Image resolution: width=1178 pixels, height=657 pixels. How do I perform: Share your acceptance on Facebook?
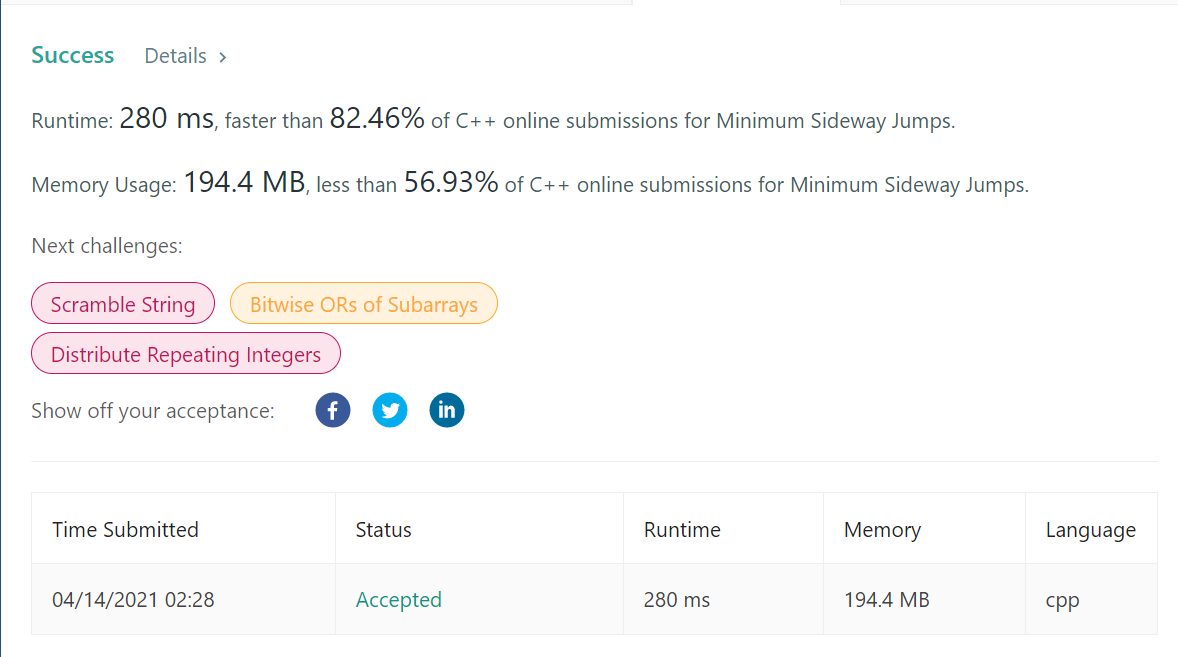[333, 410]
